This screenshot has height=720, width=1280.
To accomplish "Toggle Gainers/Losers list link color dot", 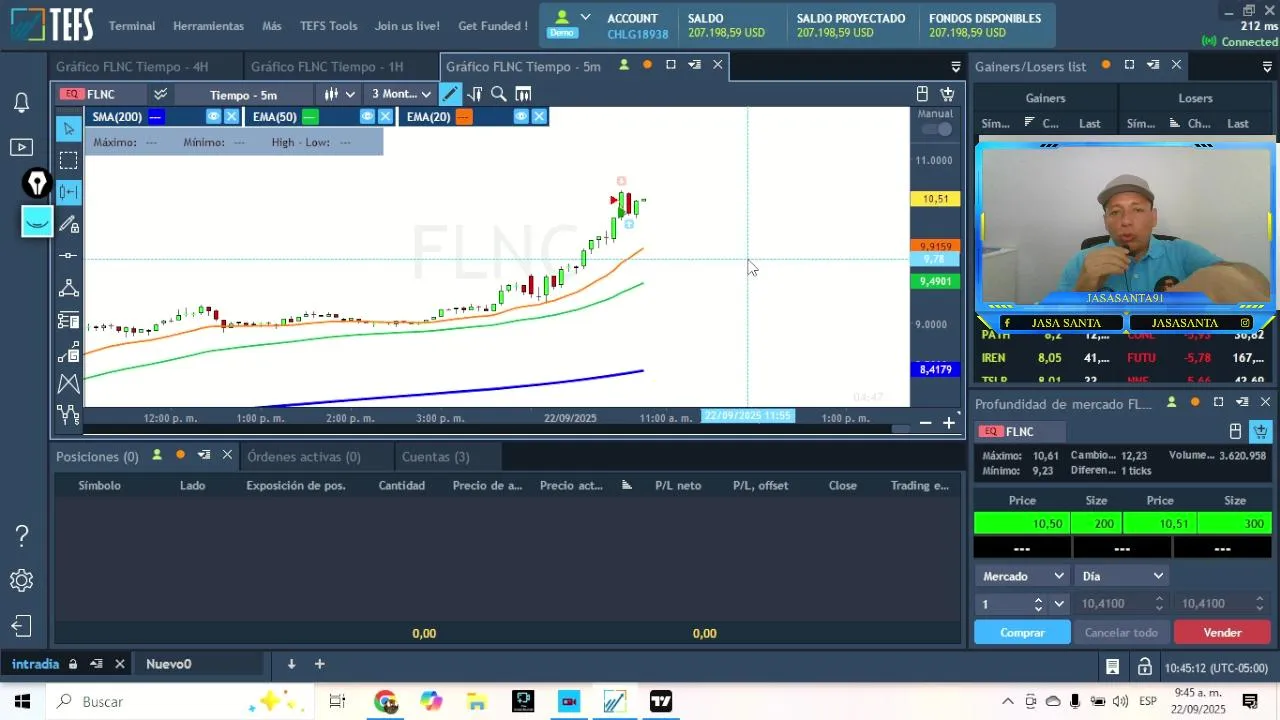I will tap(1106, 65).
